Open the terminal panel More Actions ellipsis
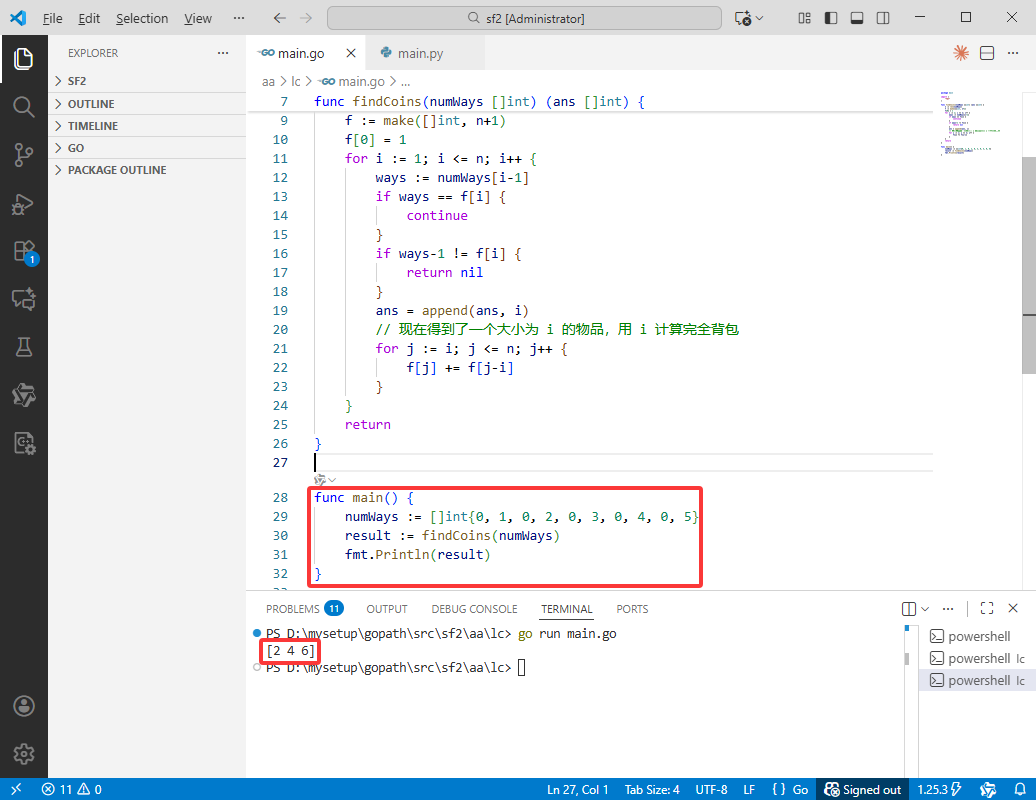 tap(948, 608)
